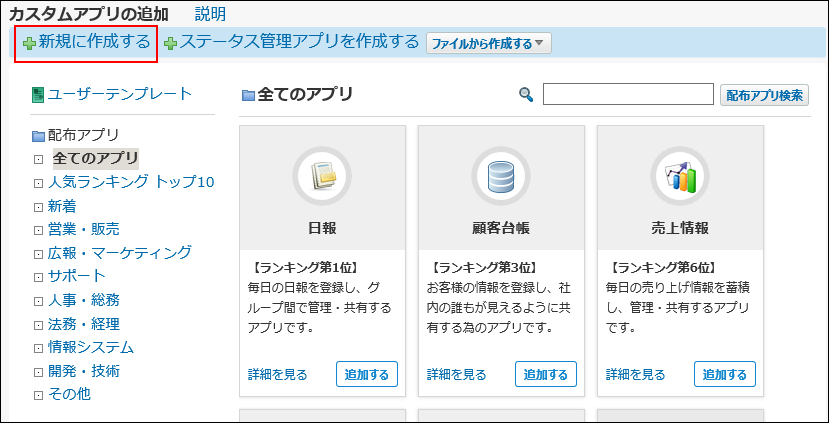The width and height of the screenshot is (829, 423).
Task: Click the 配布アプリ sidebar heading
Action: (x=84, y=135)
